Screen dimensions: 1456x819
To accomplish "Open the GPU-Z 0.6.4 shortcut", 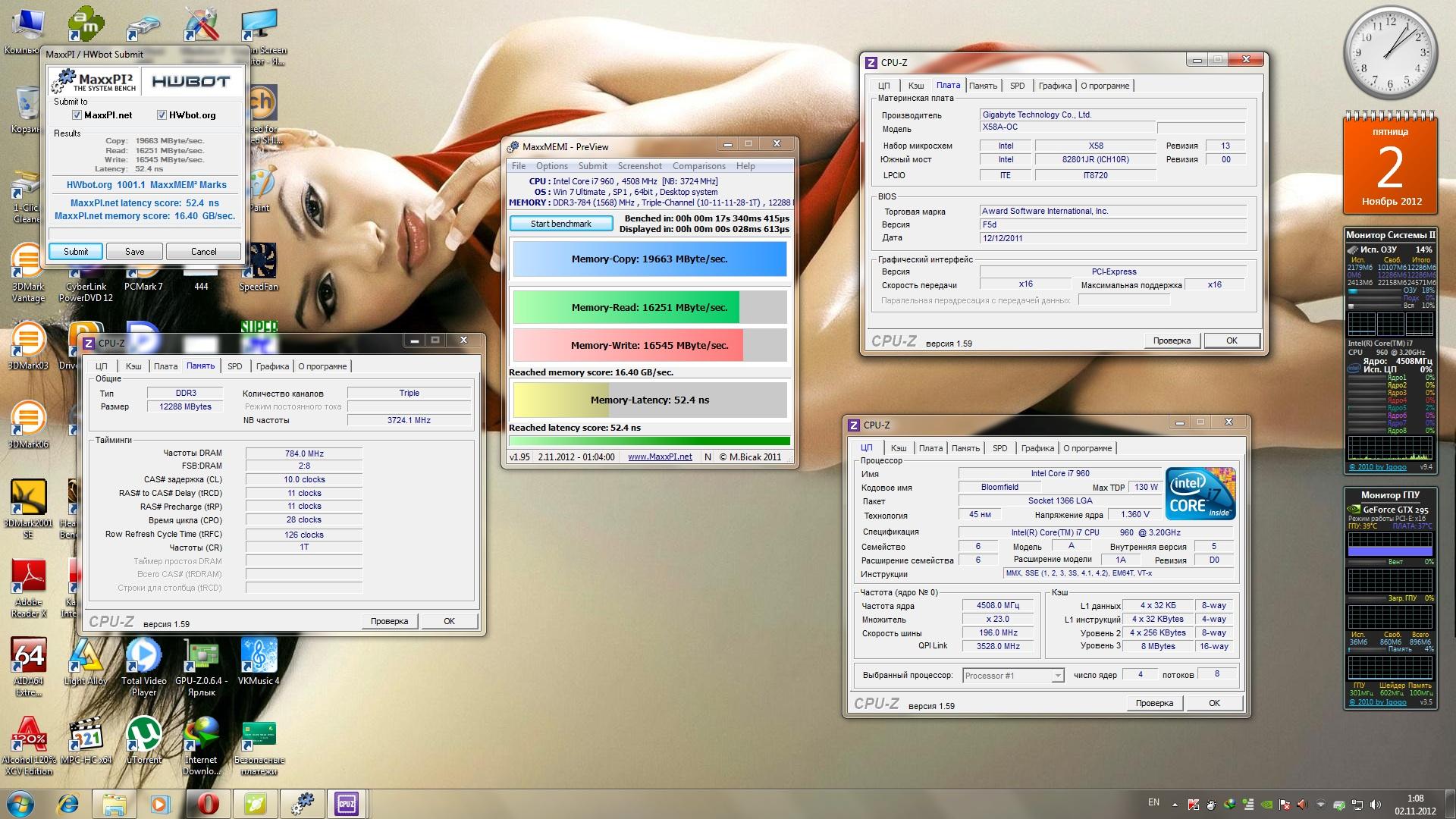I will tap(201, 667).
